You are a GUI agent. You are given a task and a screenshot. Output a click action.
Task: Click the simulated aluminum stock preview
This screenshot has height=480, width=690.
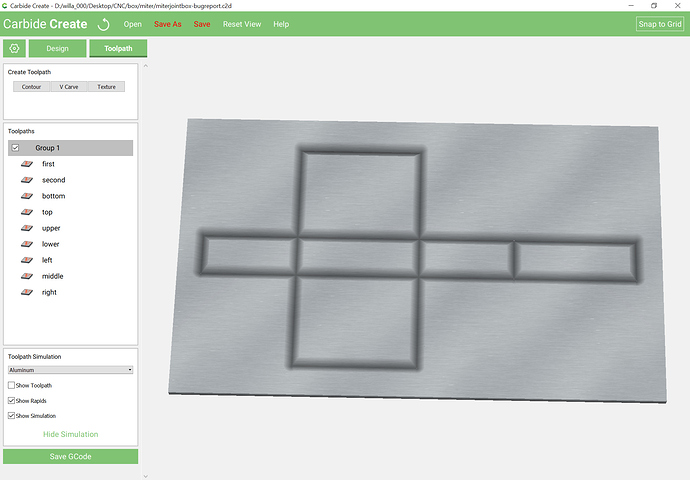[417, 260]
